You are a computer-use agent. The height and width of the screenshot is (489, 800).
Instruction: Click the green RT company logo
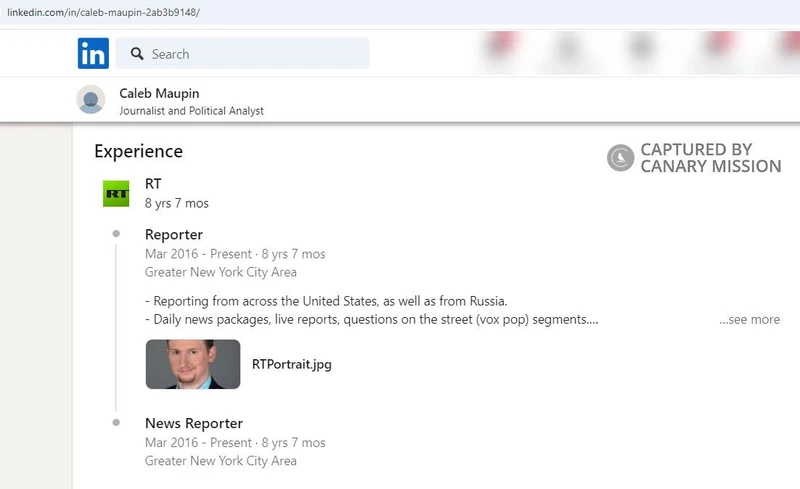point(116,193)
